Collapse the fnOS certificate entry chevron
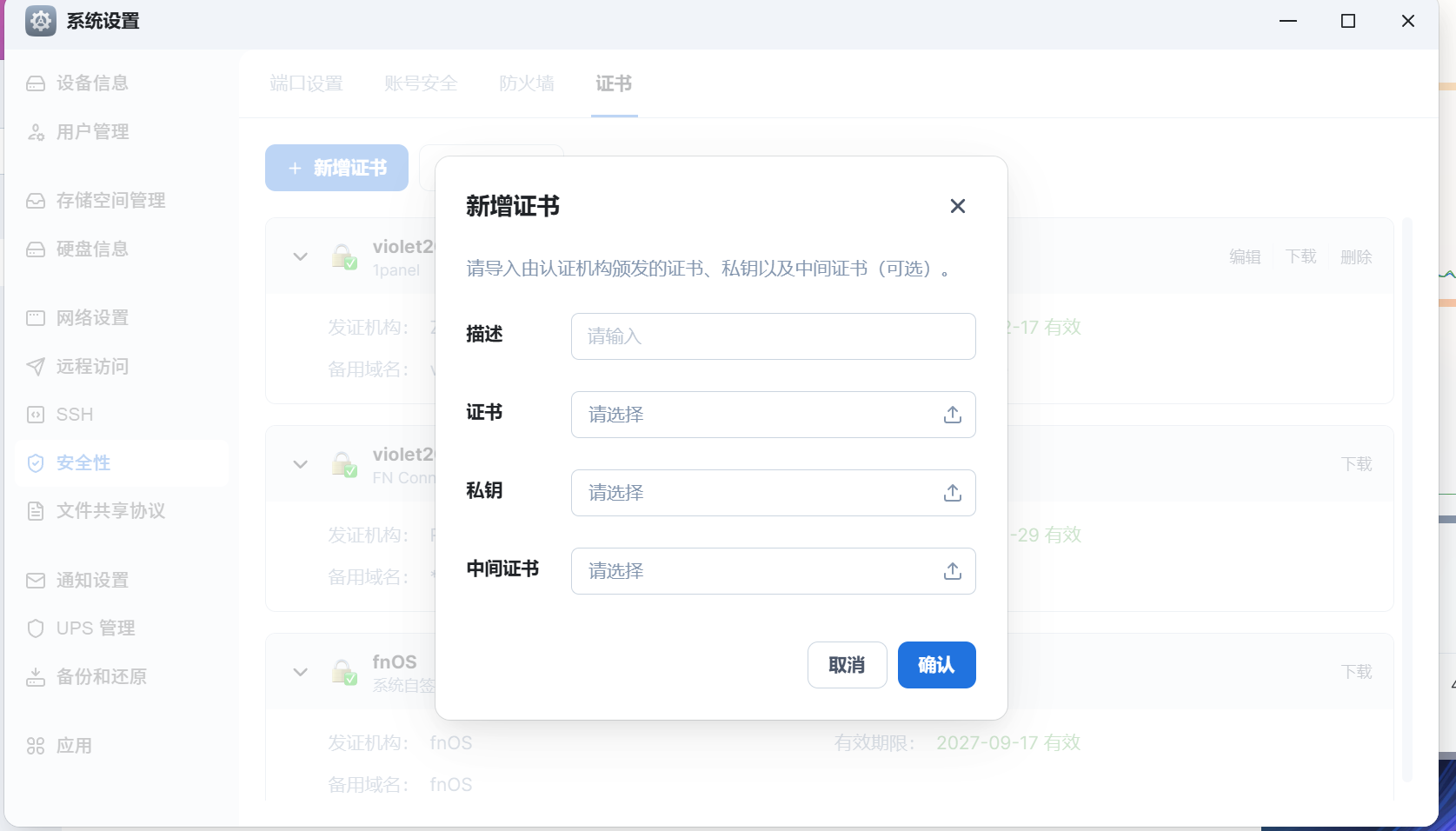Image resolution: width=1456 pixels, height=831 pixels. pyautogui.click(x=301, y=672)
